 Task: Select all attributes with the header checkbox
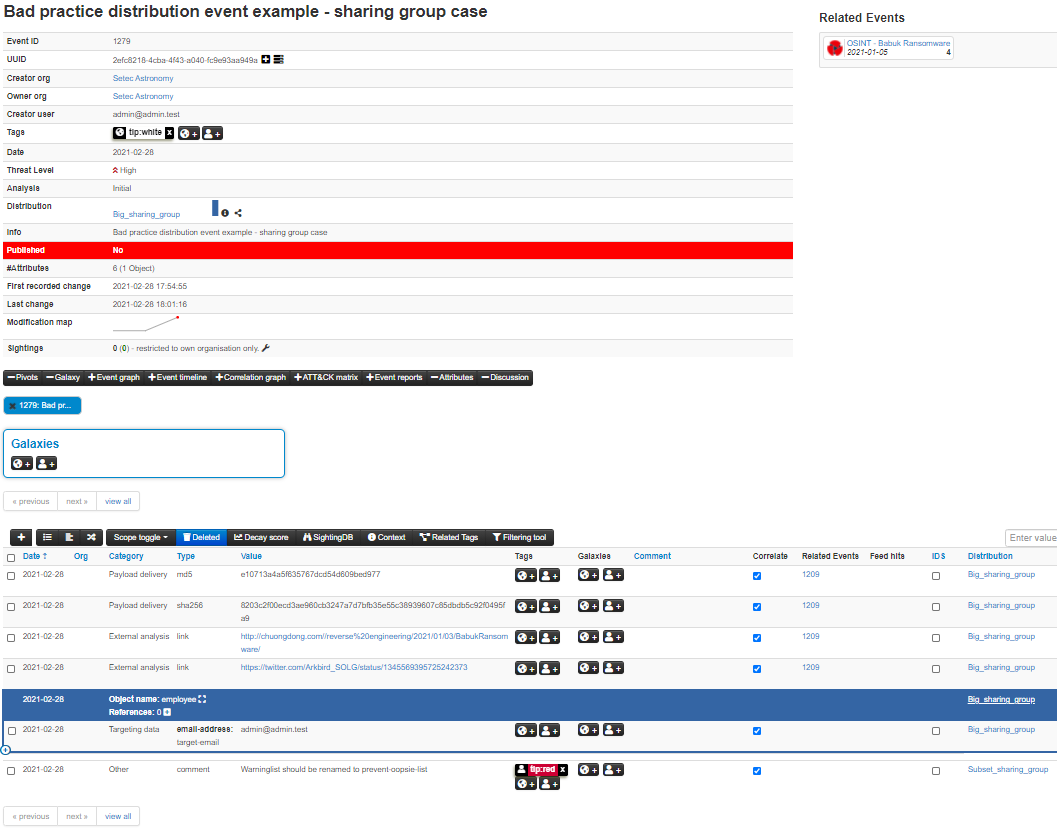10,556
